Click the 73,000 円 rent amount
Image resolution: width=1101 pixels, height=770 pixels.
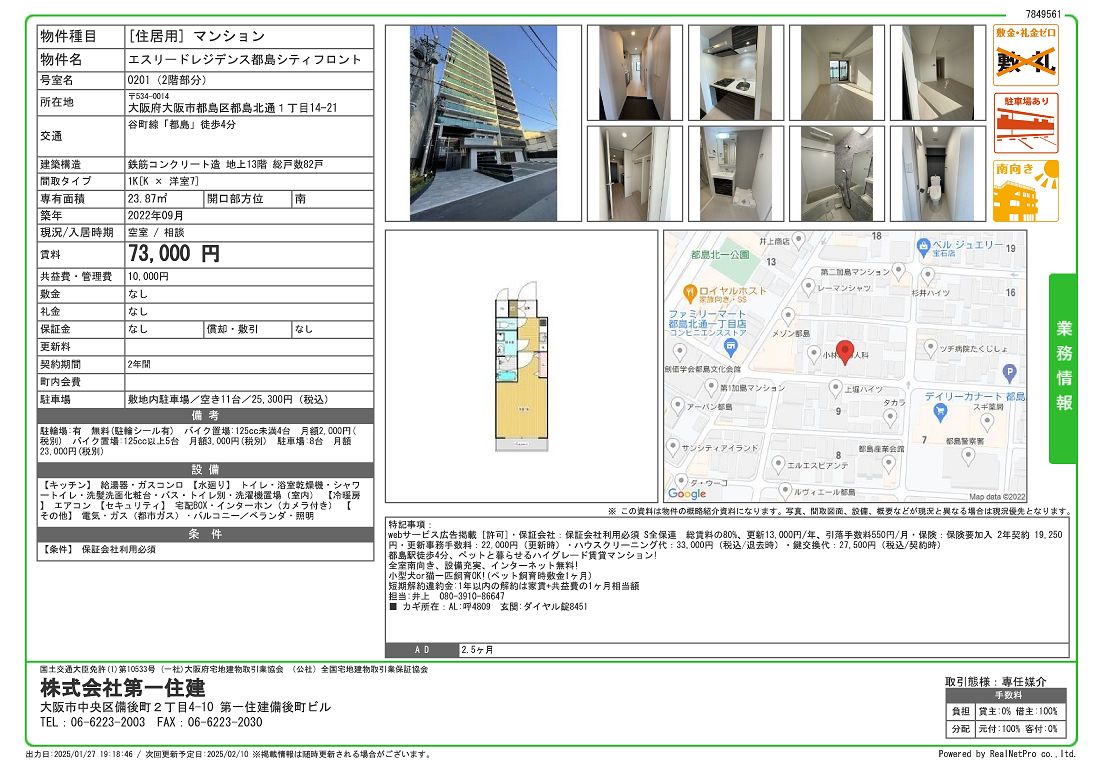click(x=173, y=253)
